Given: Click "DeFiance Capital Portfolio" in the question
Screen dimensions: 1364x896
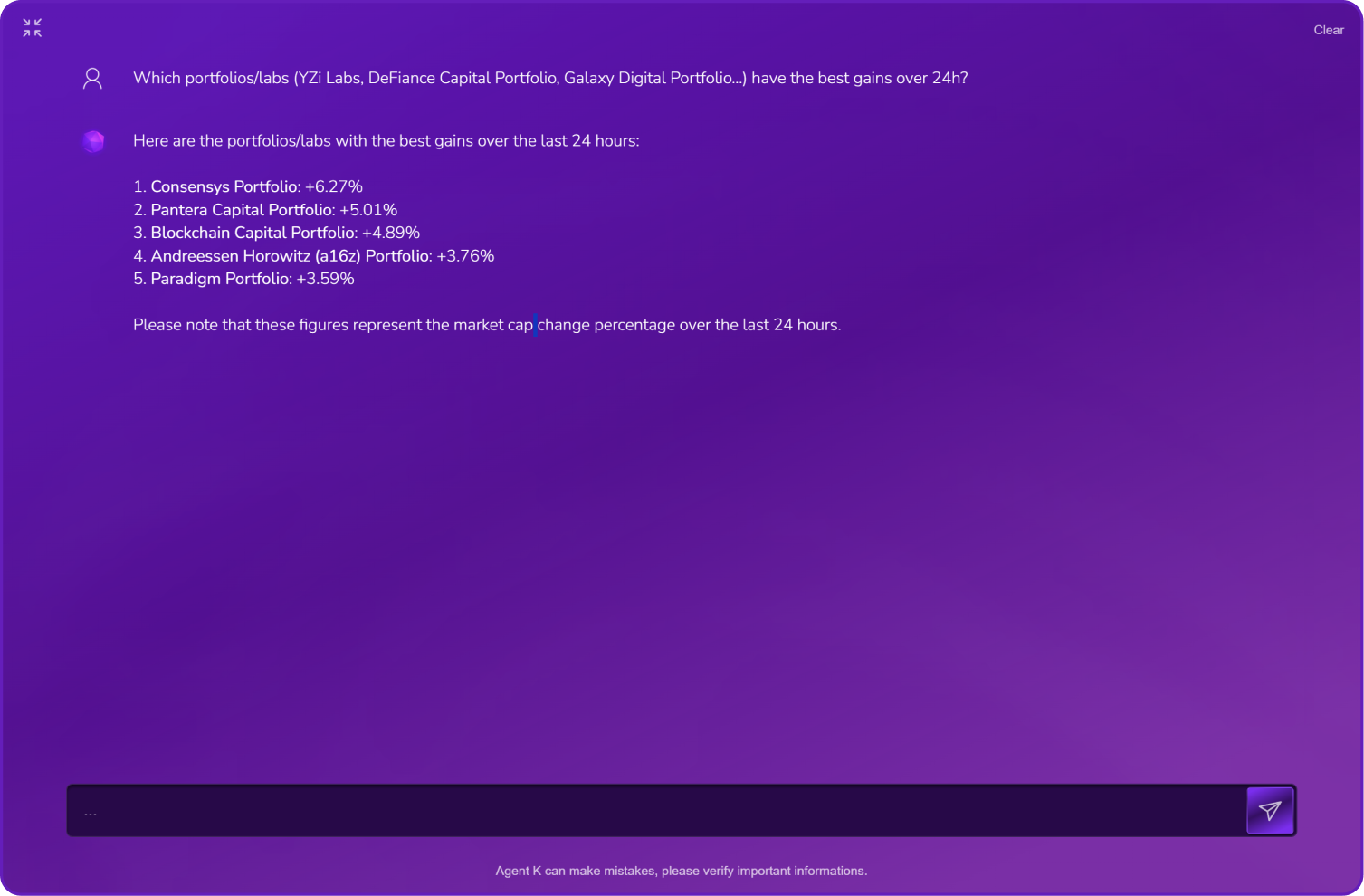Looking at the screenshot, I should (x=462, y=78).
